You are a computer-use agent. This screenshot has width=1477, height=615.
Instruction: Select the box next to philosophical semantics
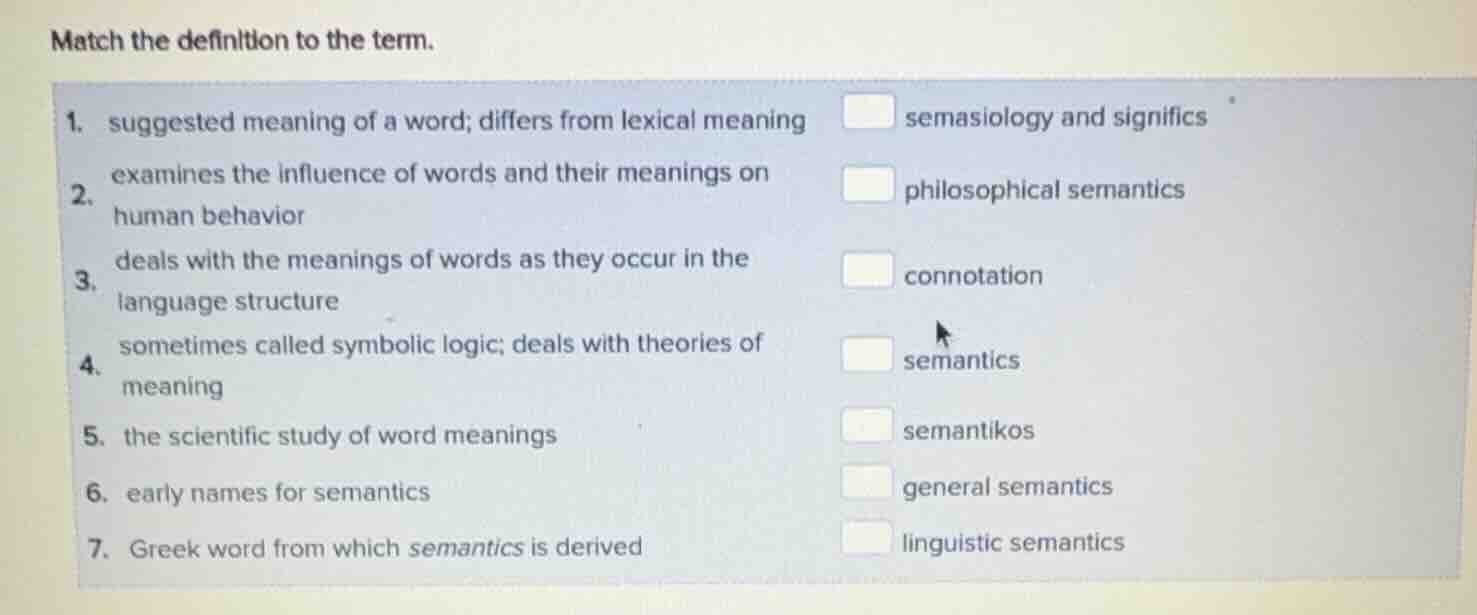click(x=866, y=185)
